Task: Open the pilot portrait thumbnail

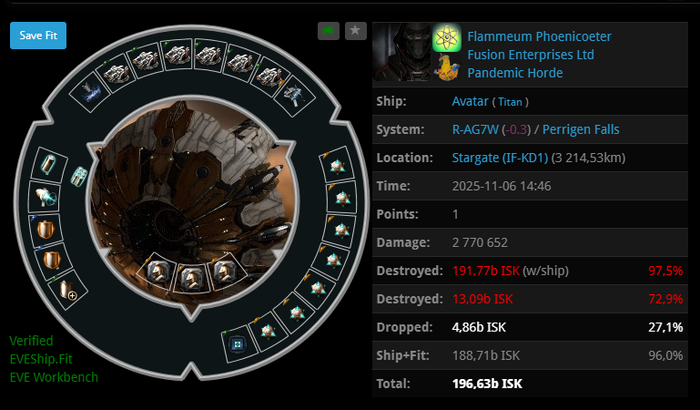Action: [x=402, y=52]
